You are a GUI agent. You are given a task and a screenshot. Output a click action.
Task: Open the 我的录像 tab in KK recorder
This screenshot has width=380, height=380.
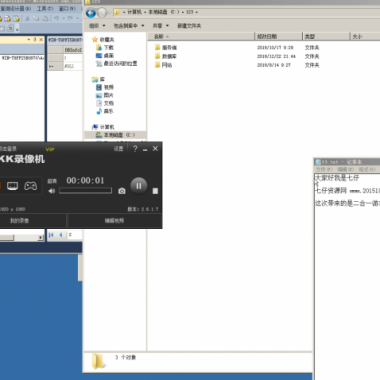(19, 220)
